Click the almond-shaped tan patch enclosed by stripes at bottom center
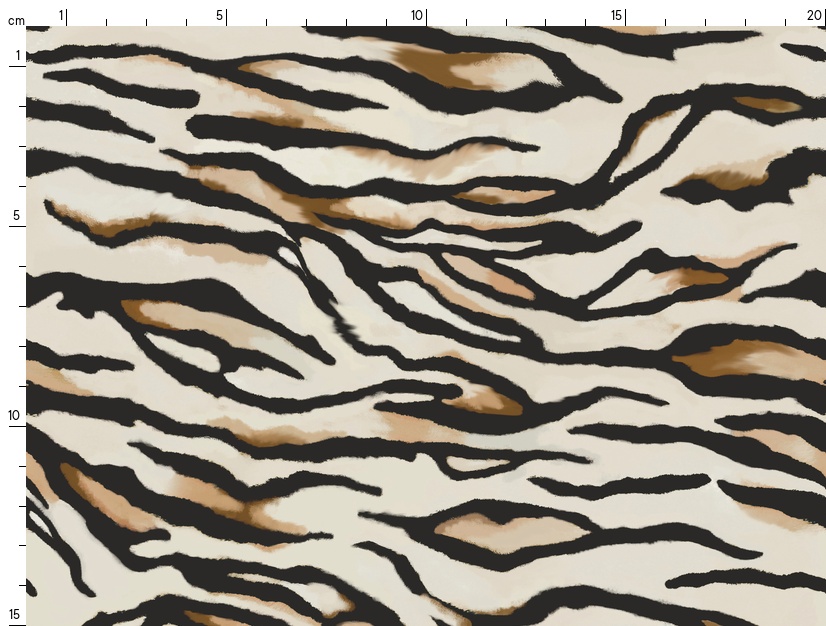 pyautogui.click(x=500, y=530)
